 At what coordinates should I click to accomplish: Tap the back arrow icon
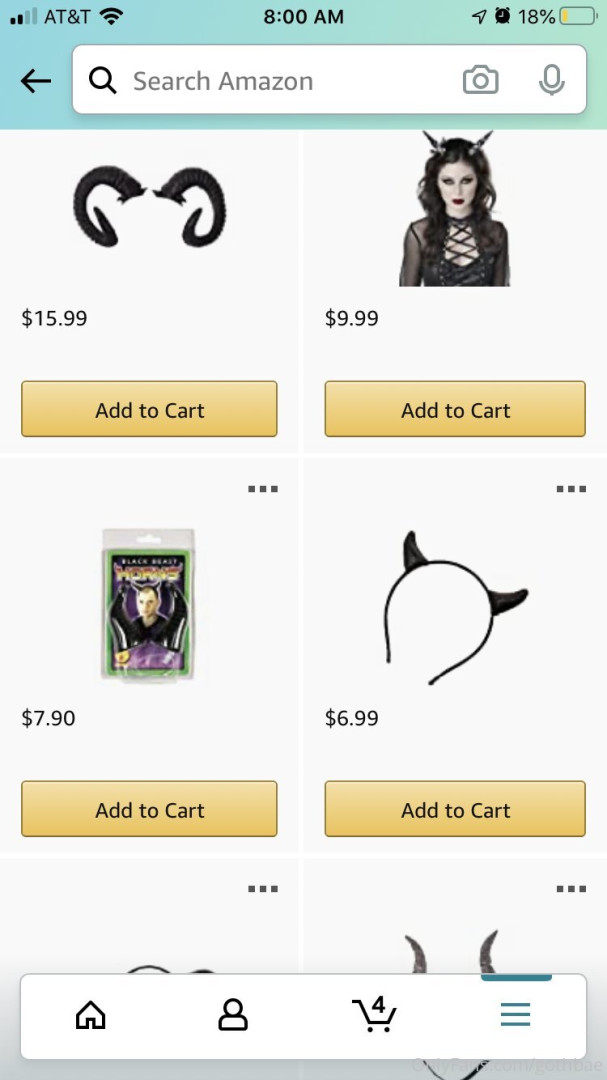tap(36, 81)
